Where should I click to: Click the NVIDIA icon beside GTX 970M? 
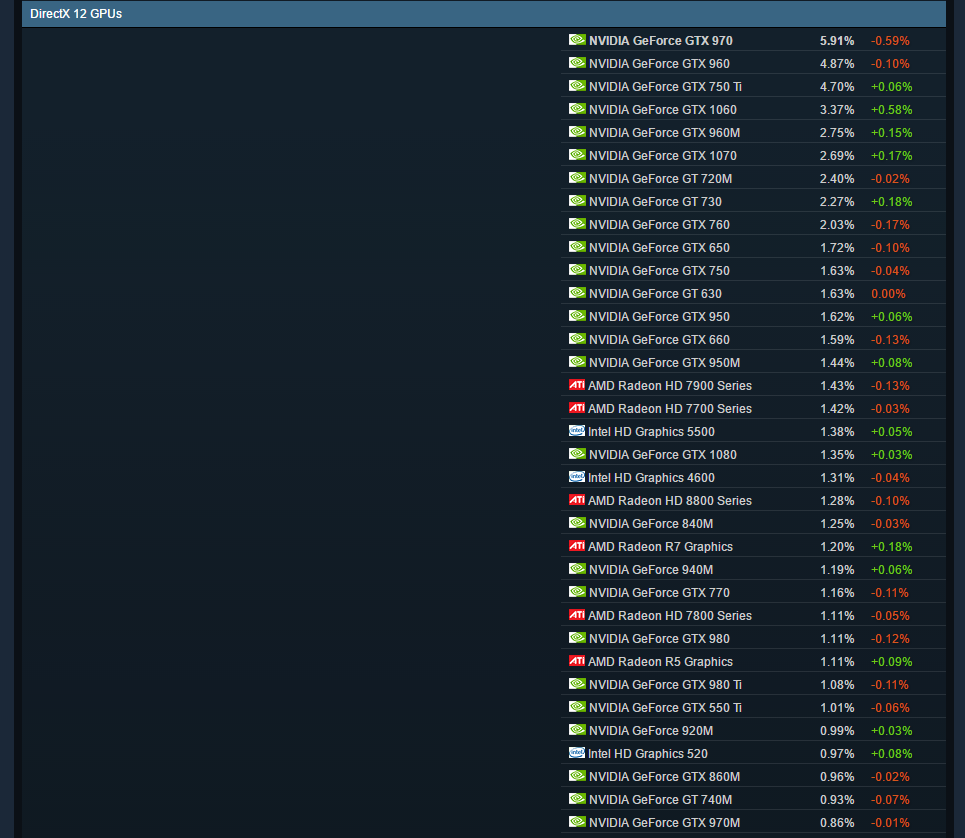coord(577,821)
